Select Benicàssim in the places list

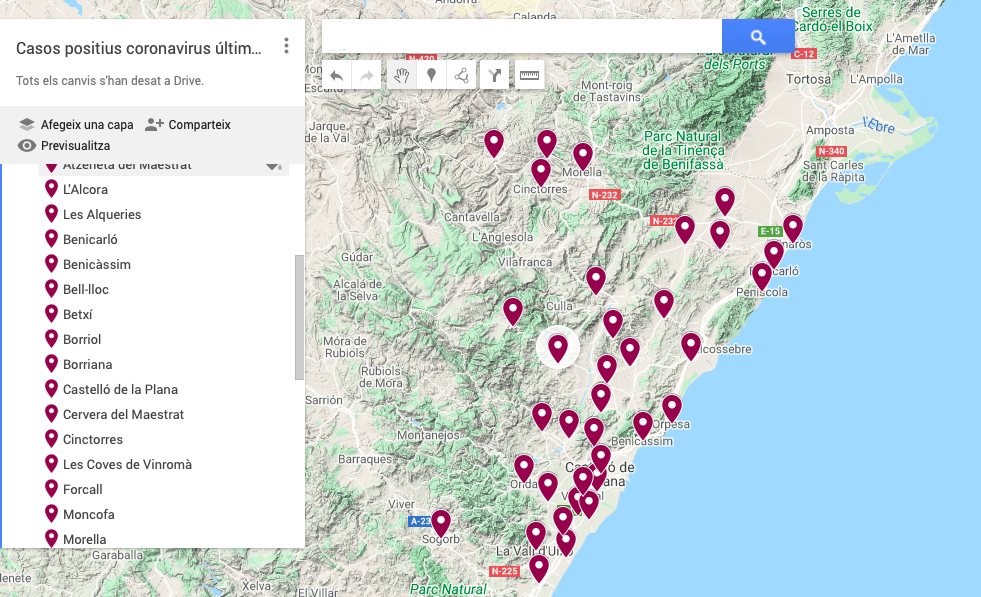point(97,264)
